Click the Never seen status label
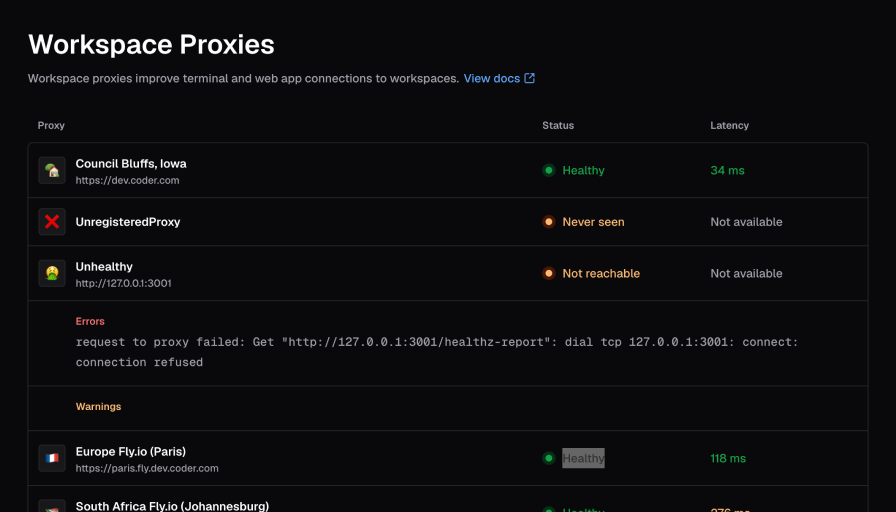The width and height of the screenshot is (896, 512). click(593, 222)
